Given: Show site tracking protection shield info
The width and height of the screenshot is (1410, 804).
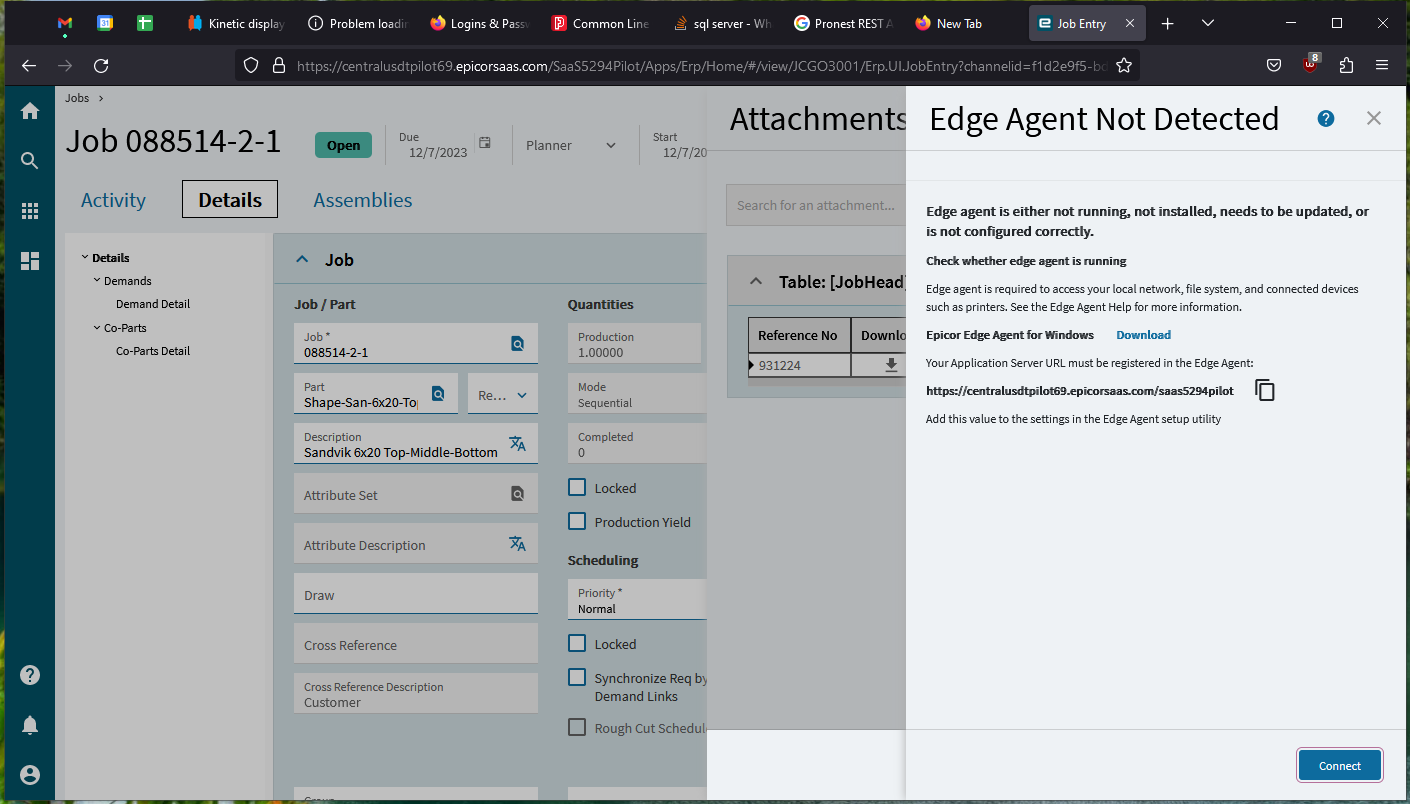Looking at the screenshot, I should click(x=252, y=65).
